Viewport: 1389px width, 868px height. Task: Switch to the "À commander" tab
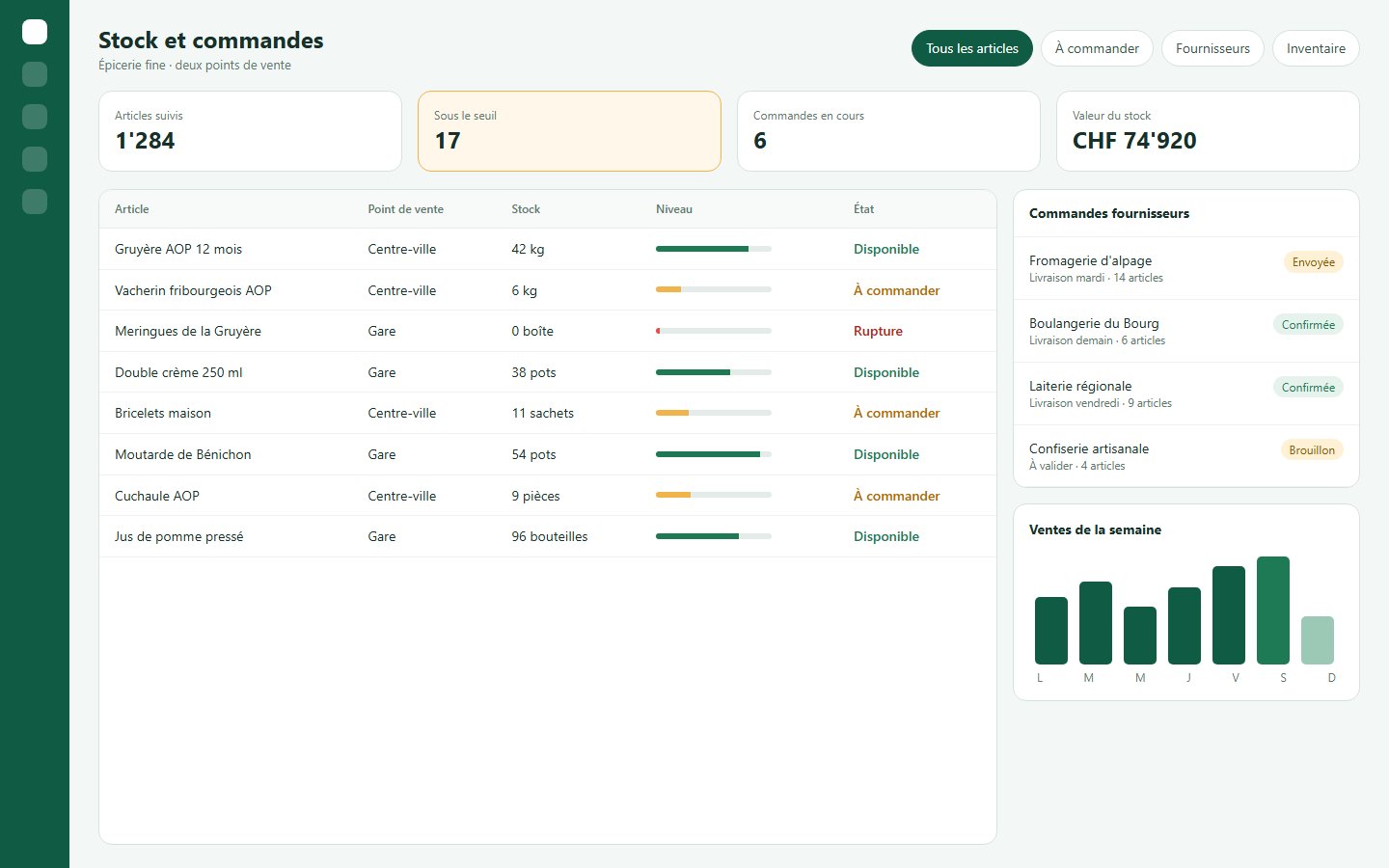(1097, 48)
